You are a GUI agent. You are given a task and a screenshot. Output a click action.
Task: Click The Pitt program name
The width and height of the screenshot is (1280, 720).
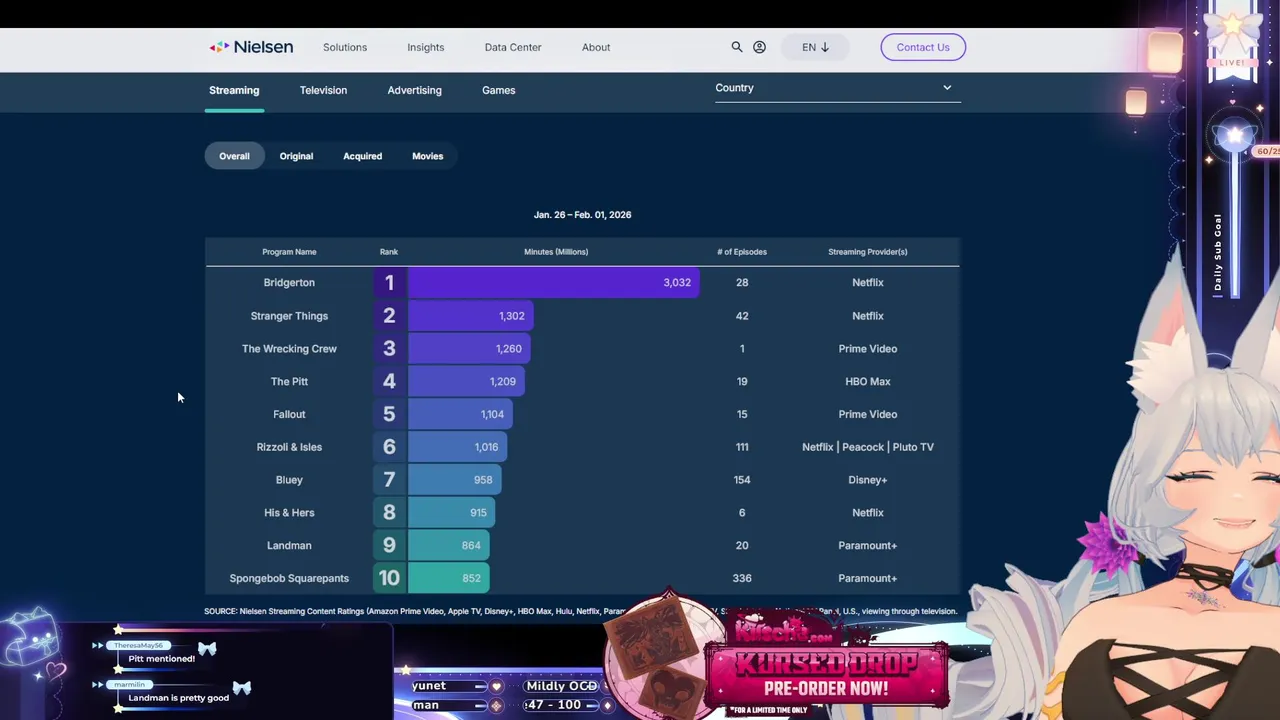(x=289, y=381)
